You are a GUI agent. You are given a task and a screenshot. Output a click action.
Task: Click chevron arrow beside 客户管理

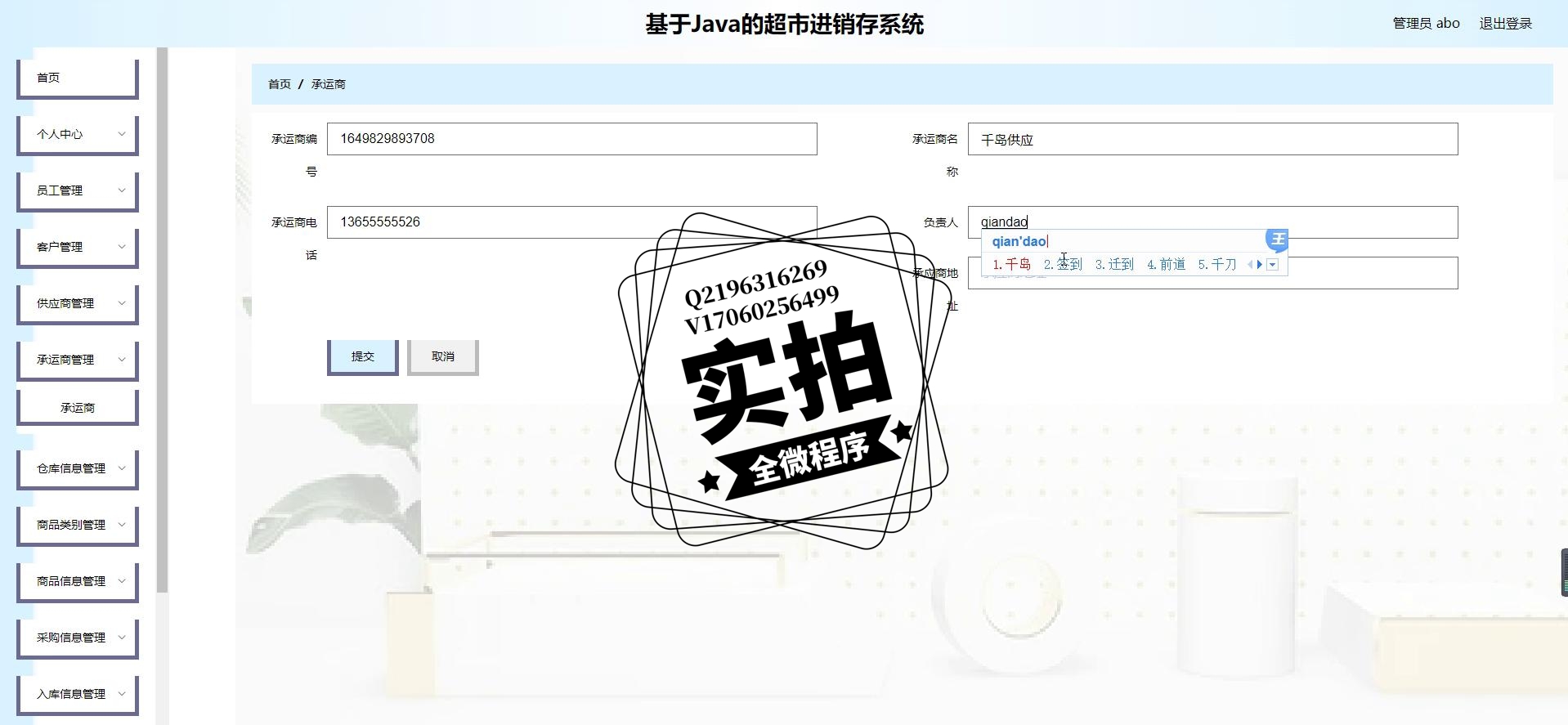click(x=122, y=247)
